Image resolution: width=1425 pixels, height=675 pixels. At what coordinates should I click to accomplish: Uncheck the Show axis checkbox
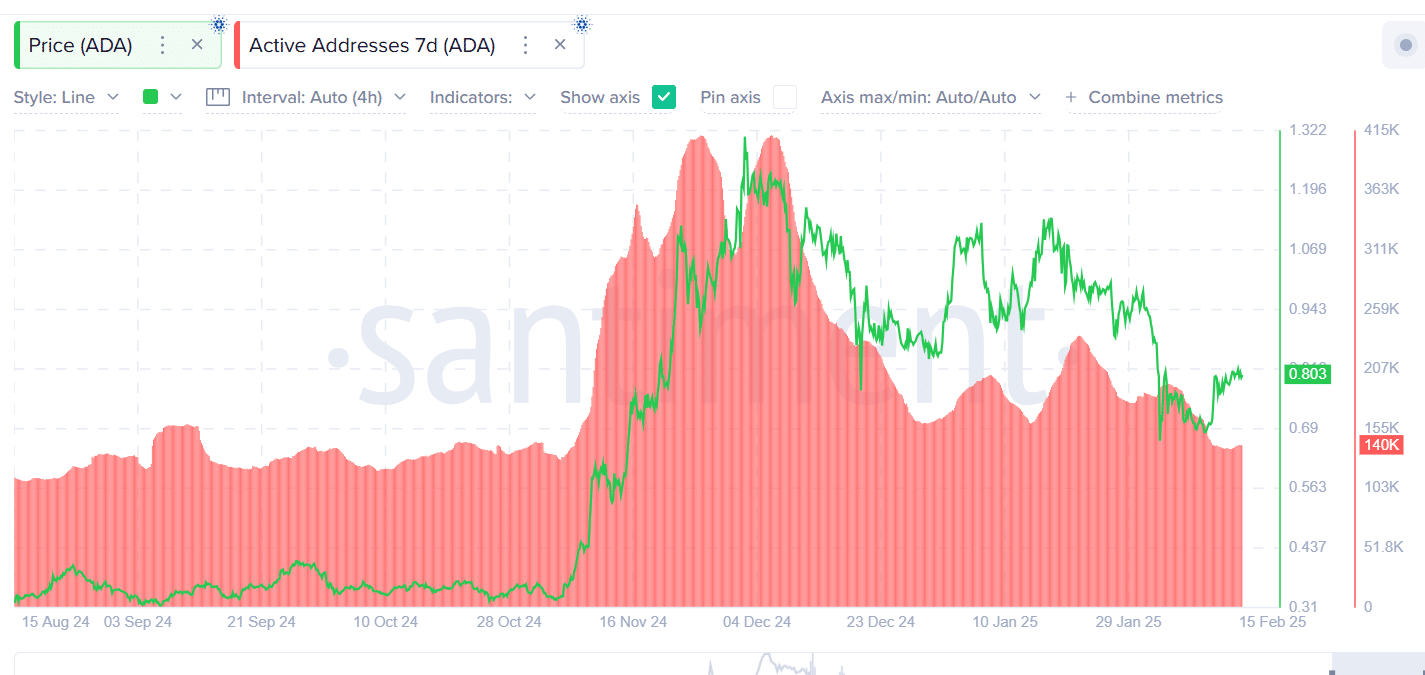coord(664,97)
